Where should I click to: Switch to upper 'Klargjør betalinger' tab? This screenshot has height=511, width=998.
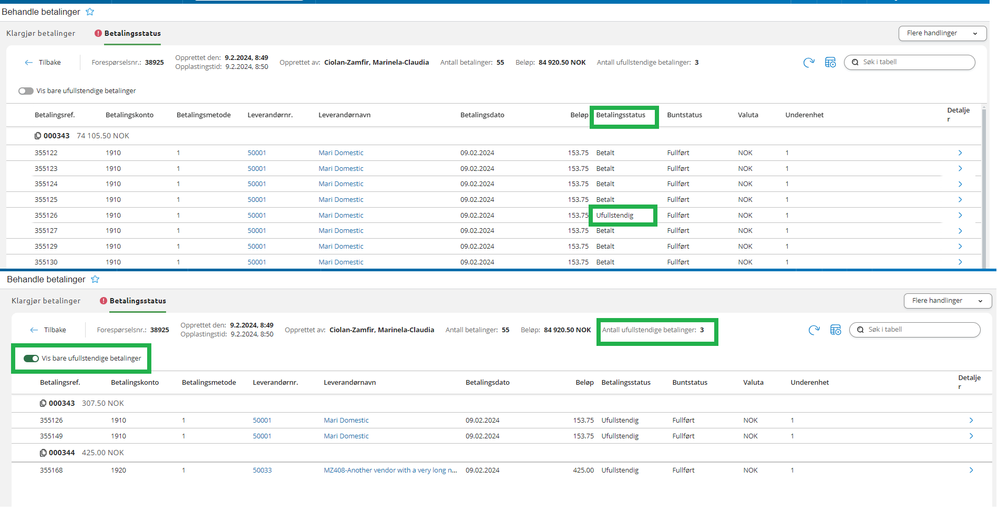(41, 34)
